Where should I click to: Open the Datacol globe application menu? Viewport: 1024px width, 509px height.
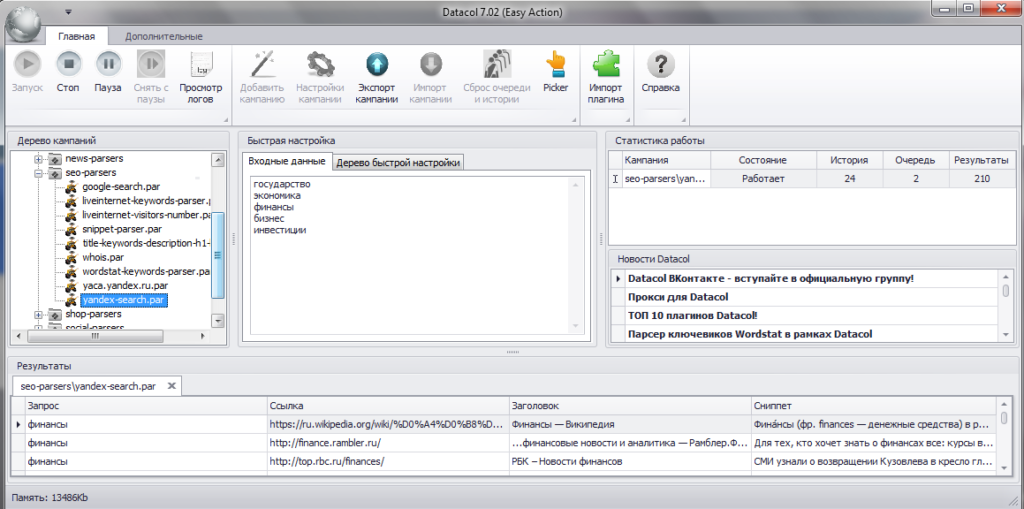tap(24, 27)
